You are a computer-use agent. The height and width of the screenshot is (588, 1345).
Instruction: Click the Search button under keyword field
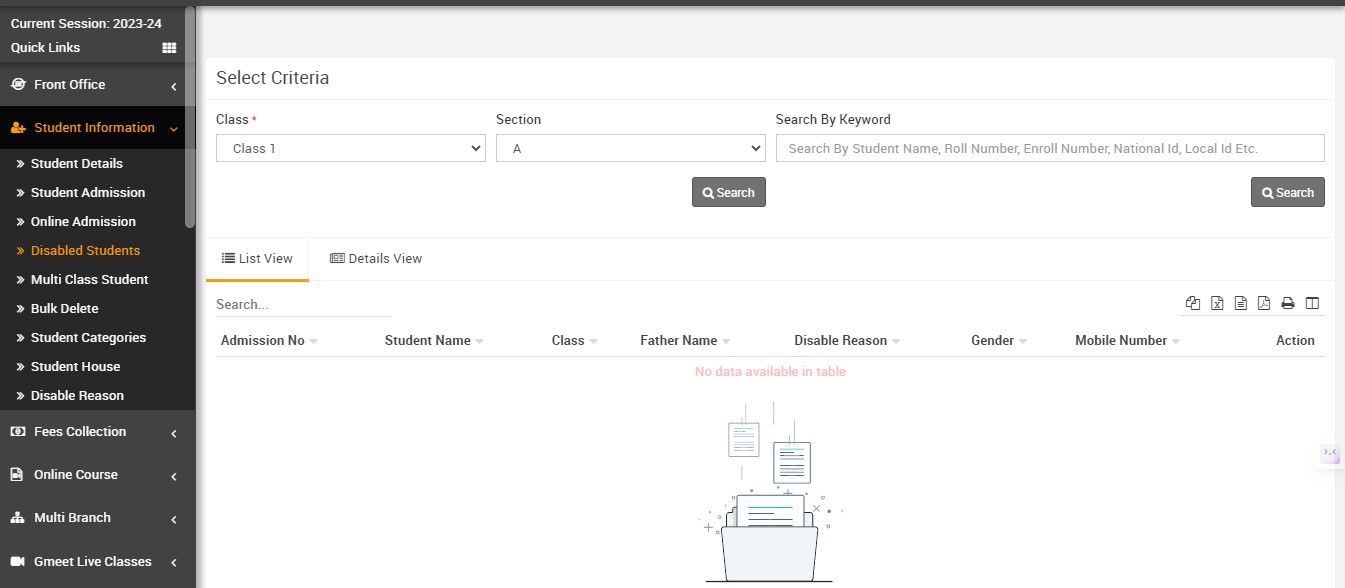coord(1287,193)
